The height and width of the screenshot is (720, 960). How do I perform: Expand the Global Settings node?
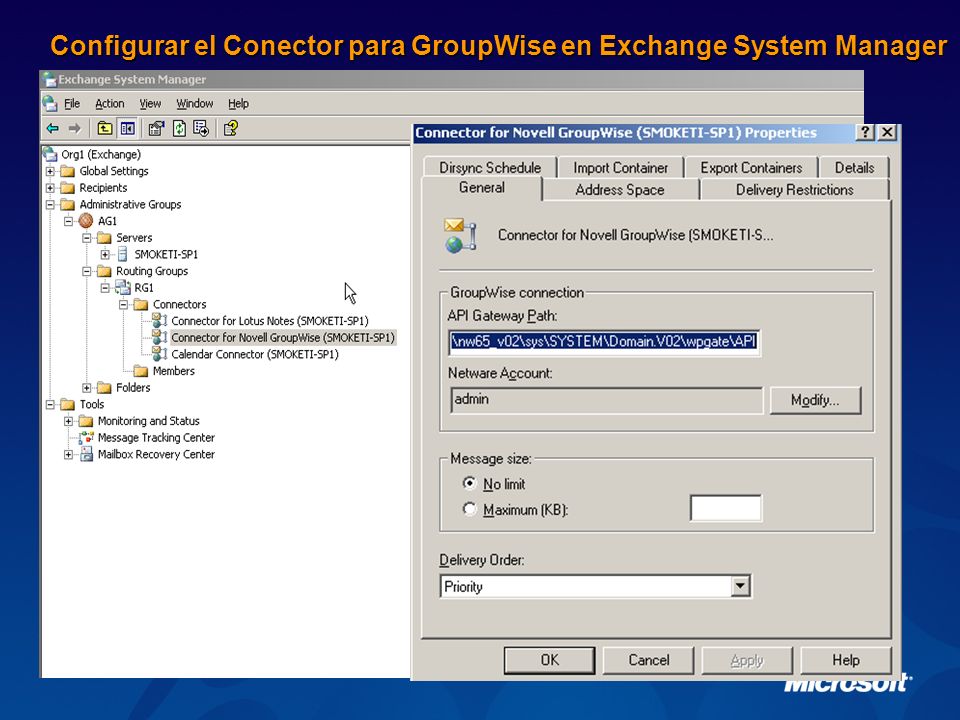coord(50,171)
